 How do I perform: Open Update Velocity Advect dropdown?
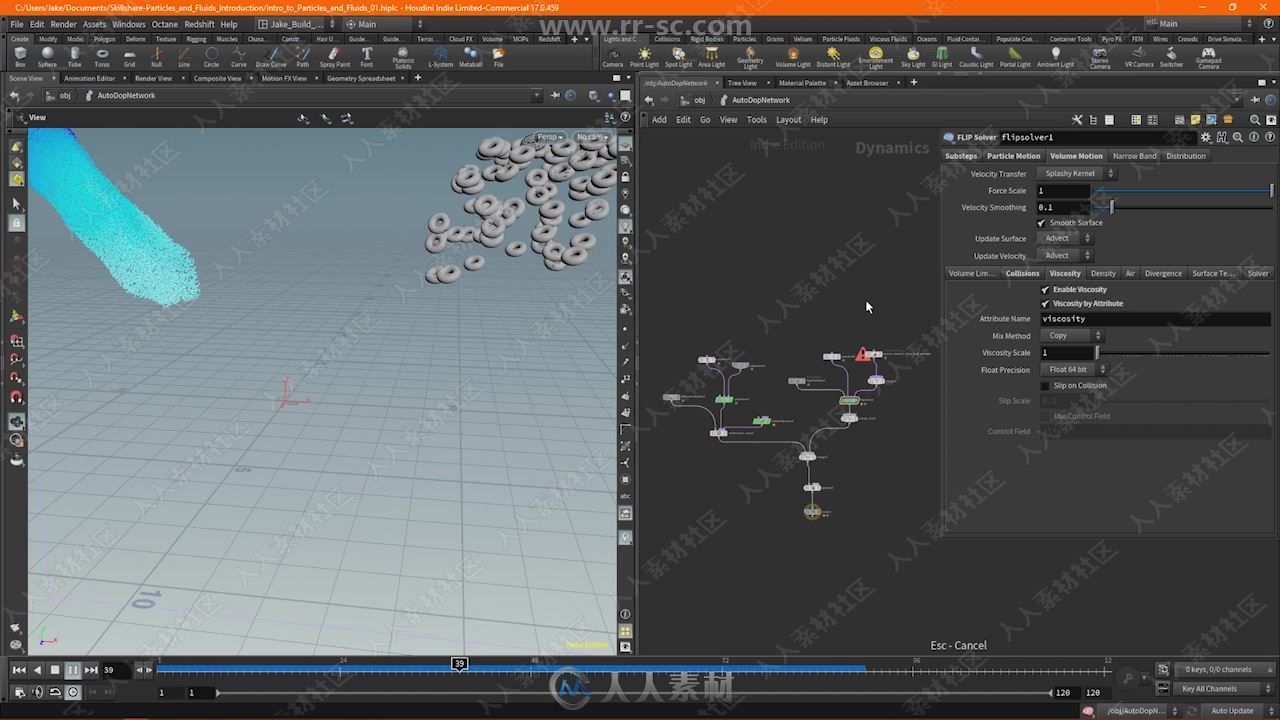point(1065,255)
